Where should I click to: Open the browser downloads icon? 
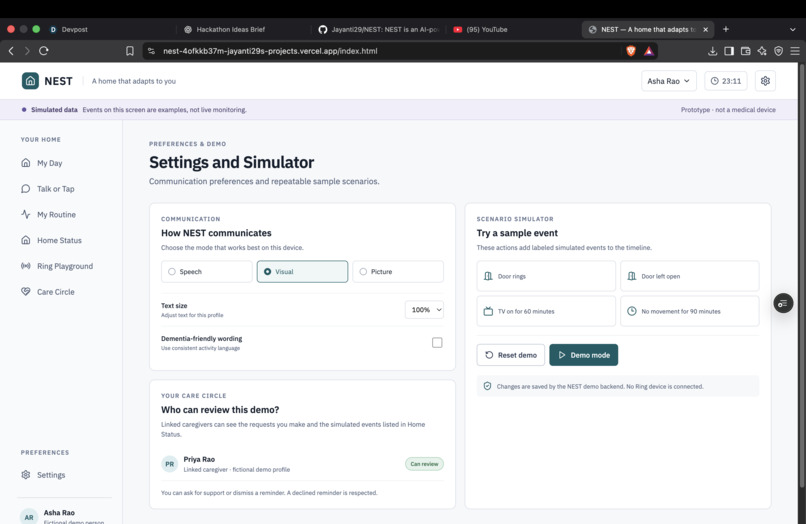tap(712, 51)
